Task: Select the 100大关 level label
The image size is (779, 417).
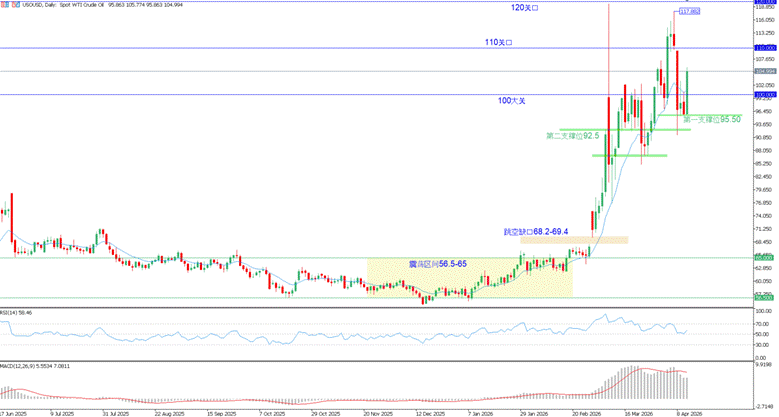Action: click(x=511, y=101)
